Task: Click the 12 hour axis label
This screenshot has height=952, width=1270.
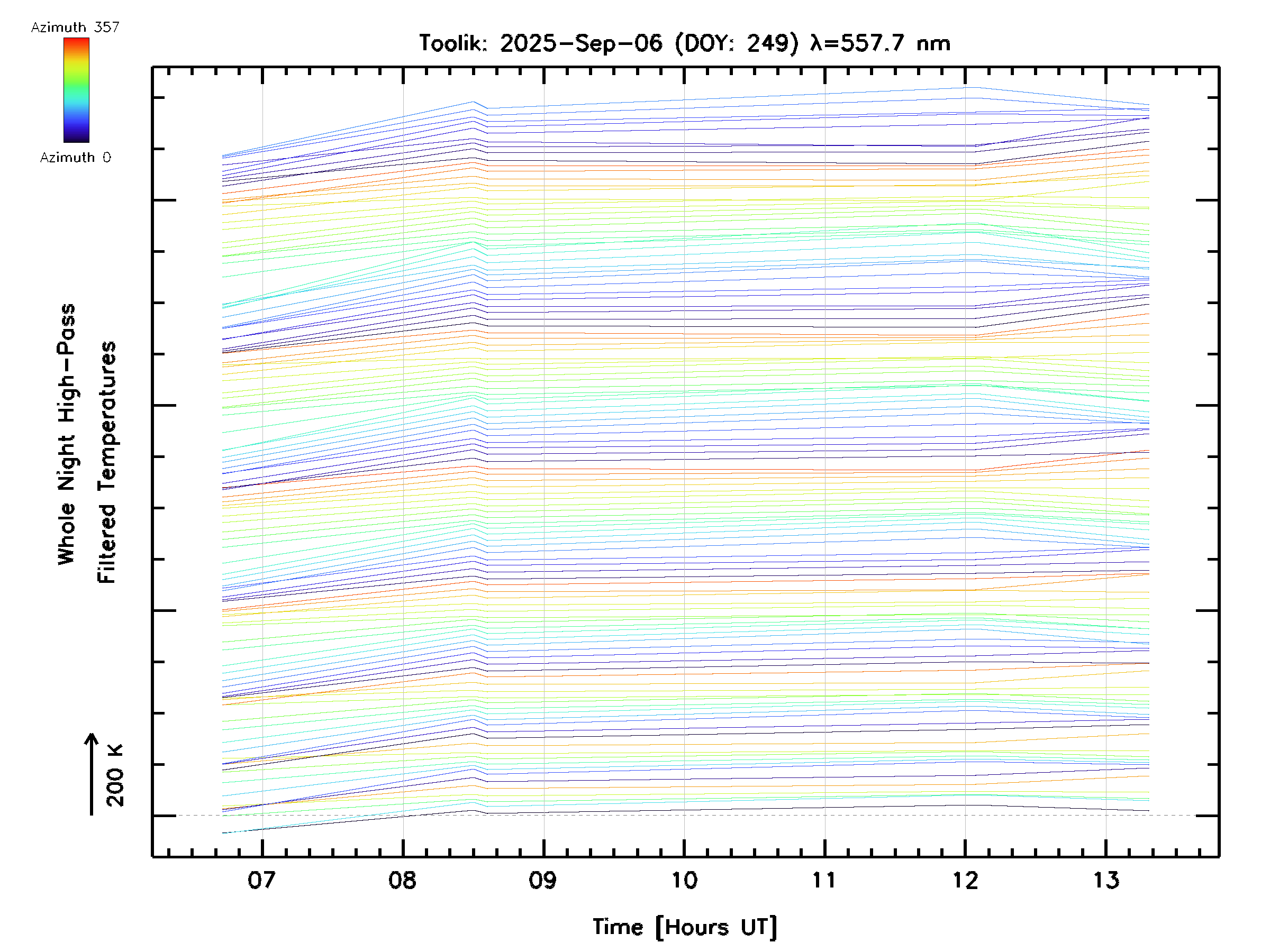Action: point(965,880)
